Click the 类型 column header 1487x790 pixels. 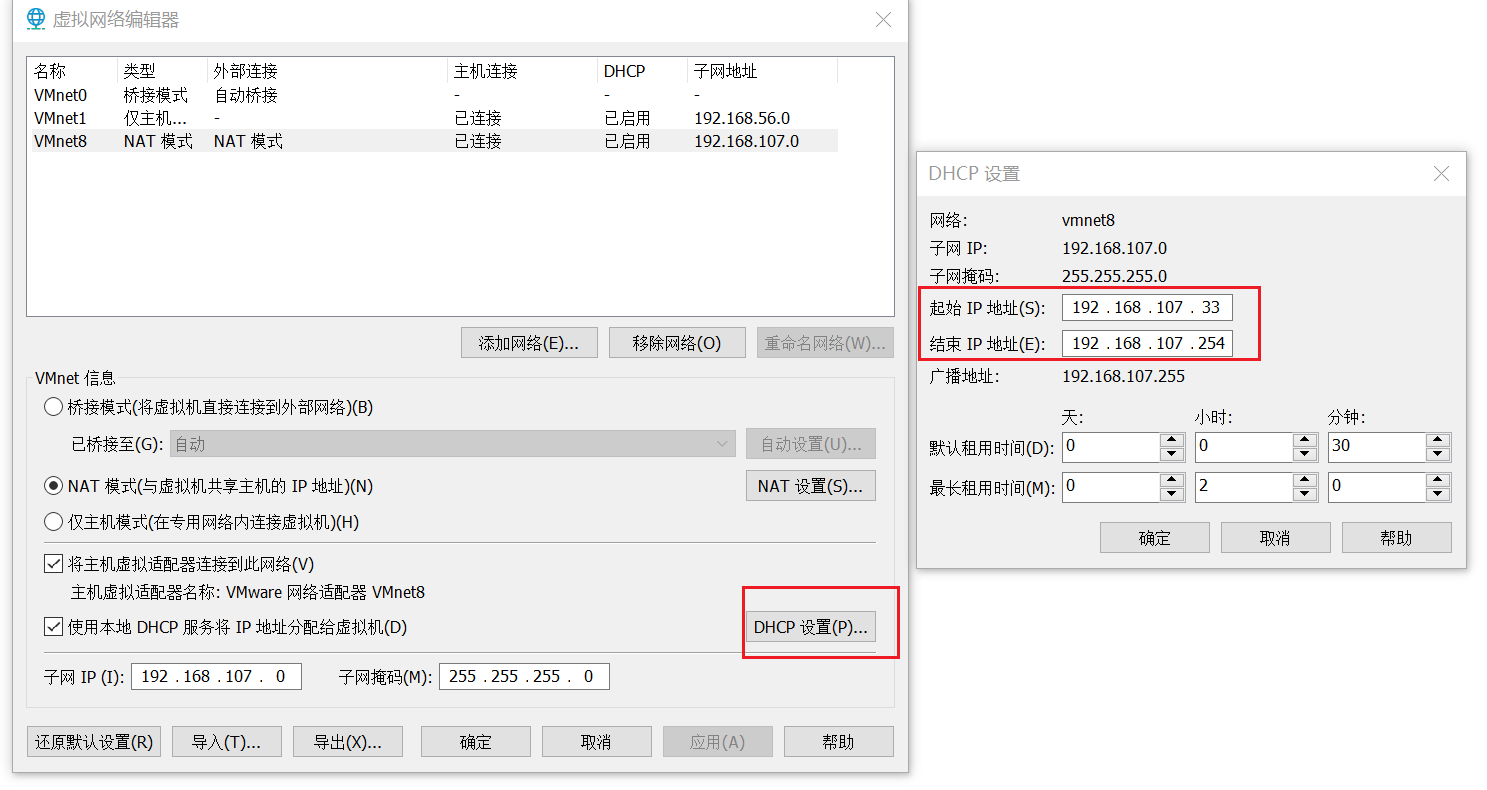pos(162,72)
